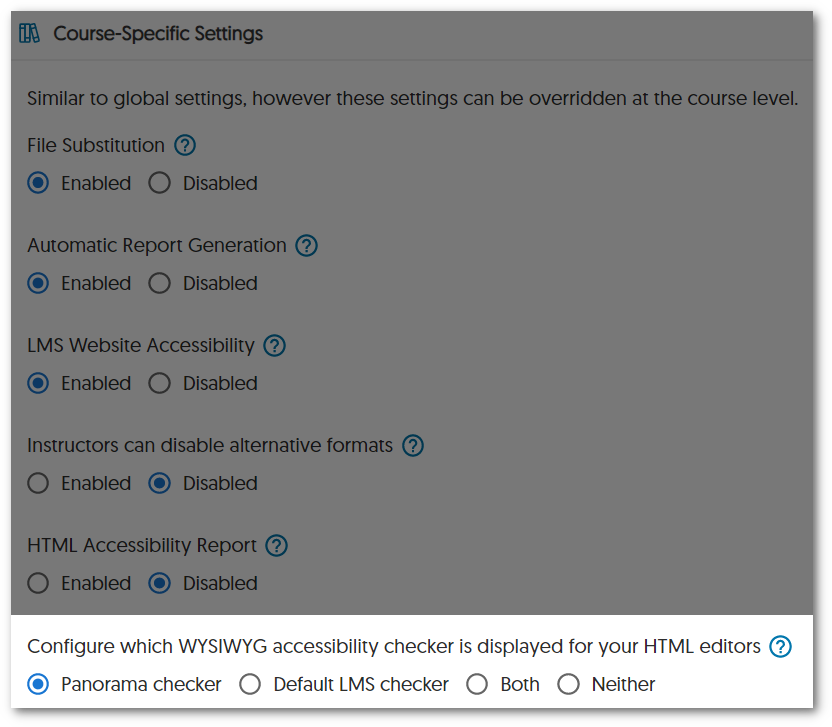Enable HTML Accessibility Report
832x727 pixels.
(x=39, y=584)
